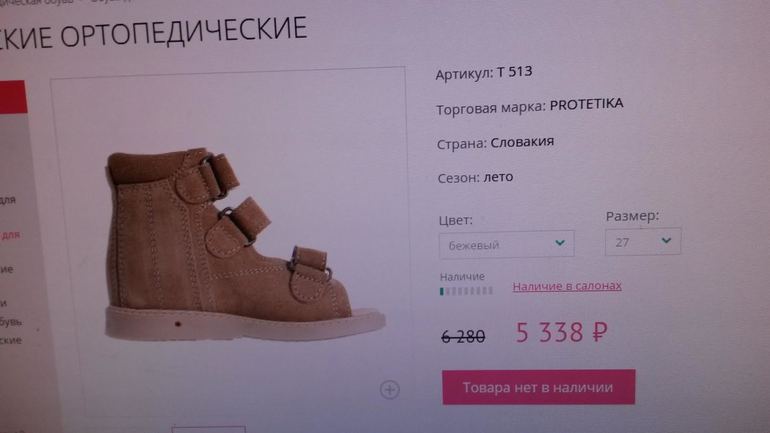The image size is (770, 433).
Task: Click the pink sale price 5 338 ₽
Action: click(x=561, y=332)
